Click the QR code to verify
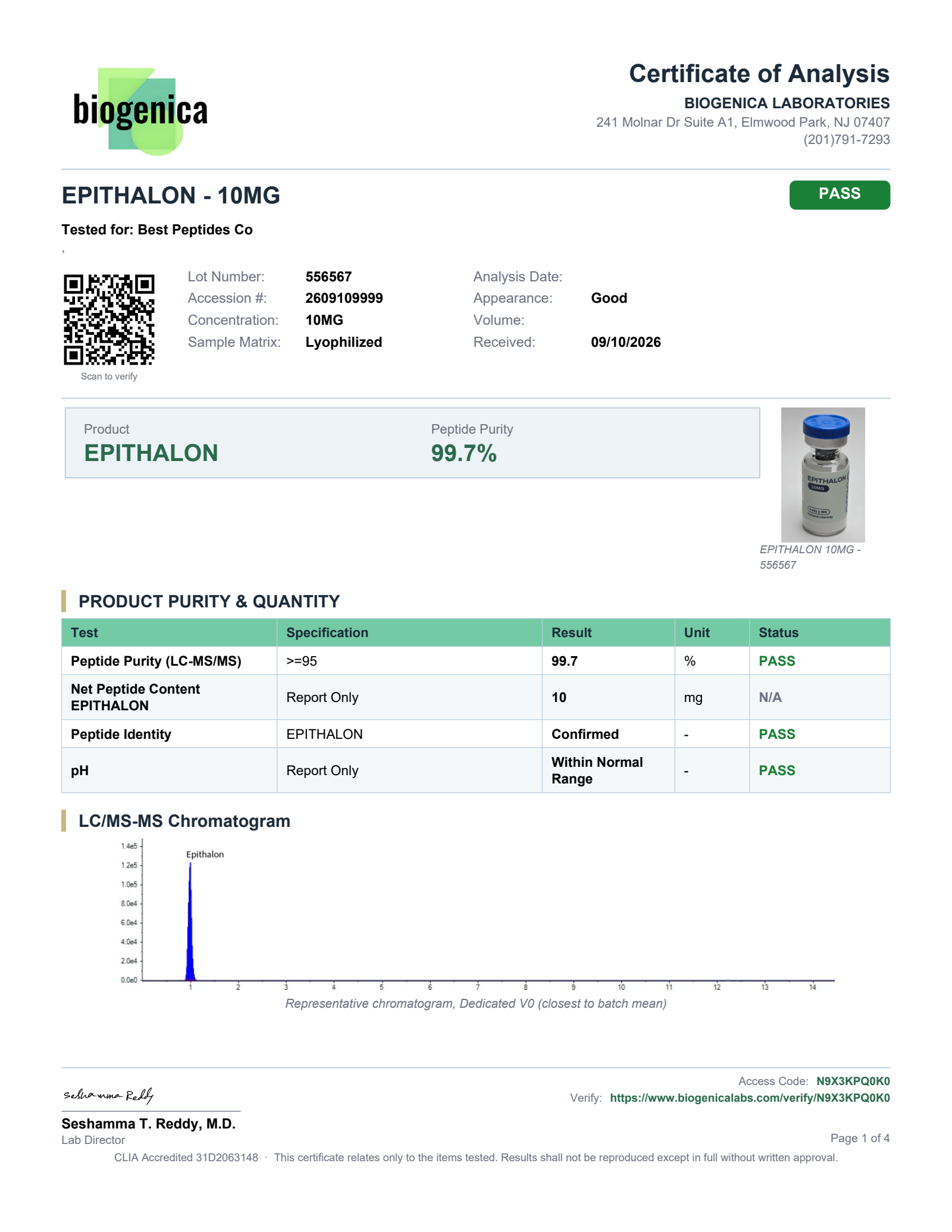Screen dimensions: 952x1232 (109, 319)
